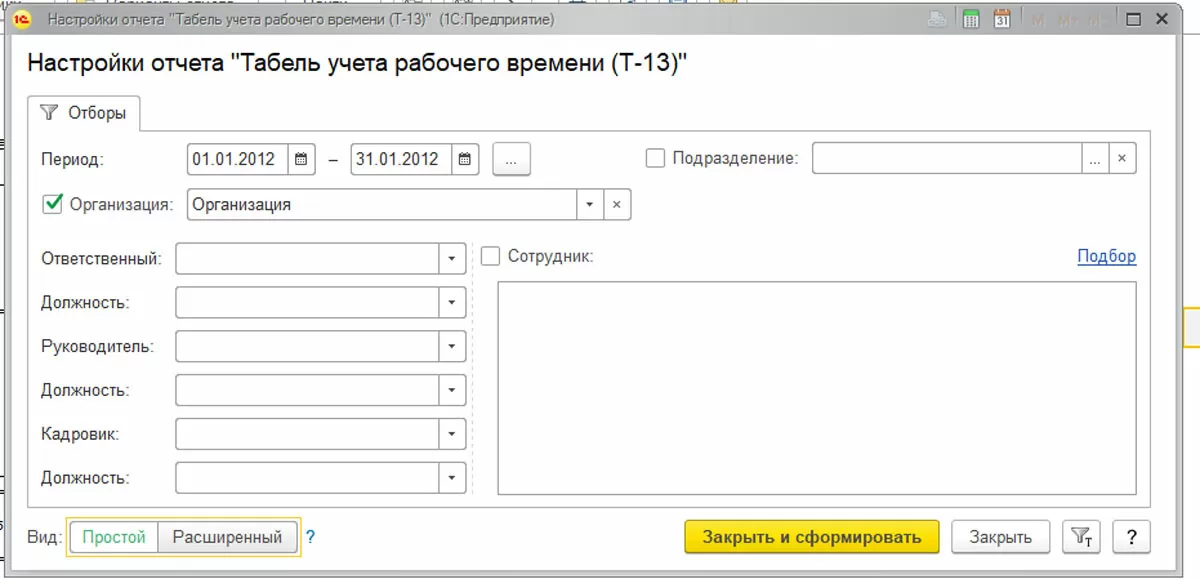Click the Закрыть и сформировать button

pos(811,537)
